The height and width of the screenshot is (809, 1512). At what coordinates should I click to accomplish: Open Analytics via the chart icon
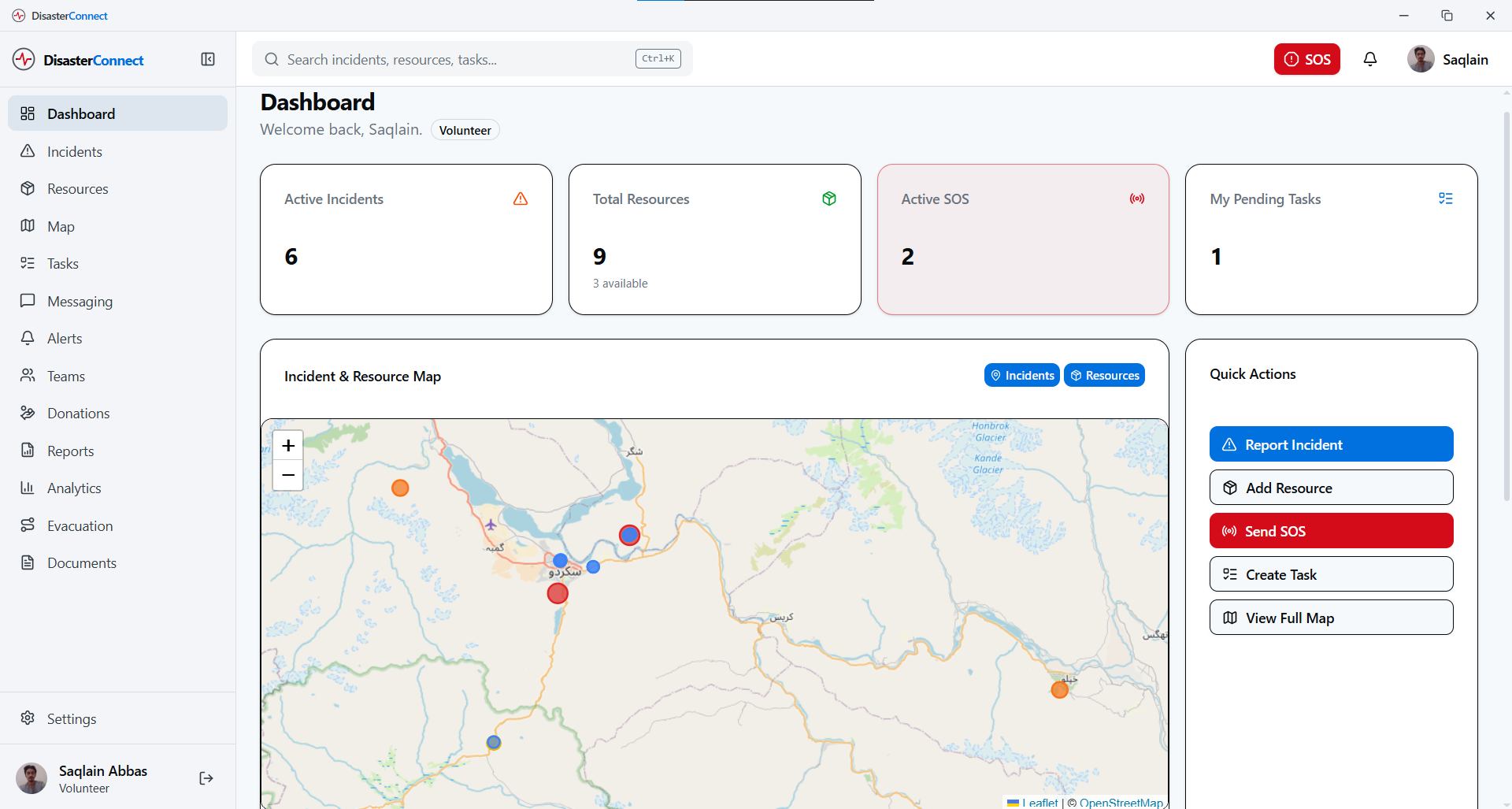click(x=28, y=488)
